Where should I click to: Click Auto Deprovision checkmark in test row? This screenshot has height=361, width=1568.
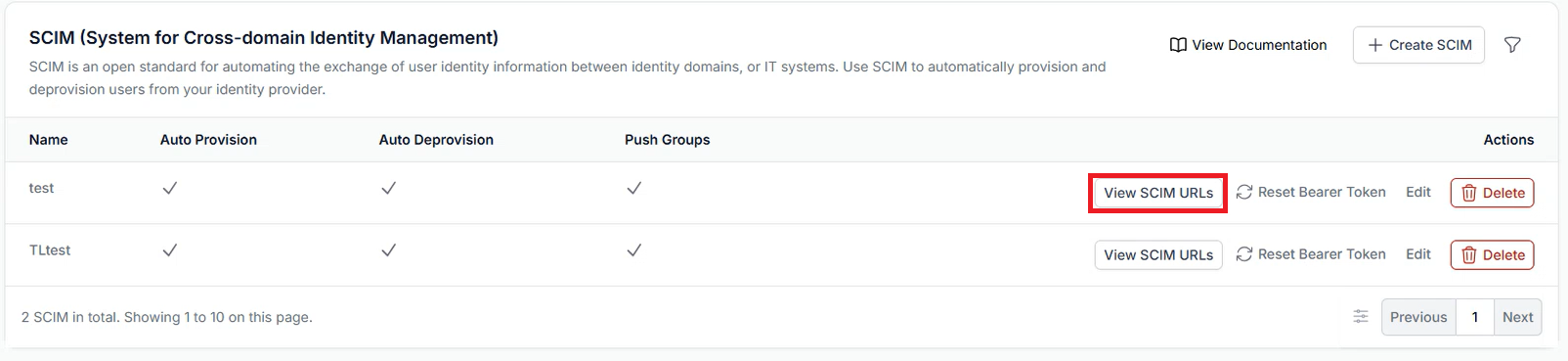point(389,188)
